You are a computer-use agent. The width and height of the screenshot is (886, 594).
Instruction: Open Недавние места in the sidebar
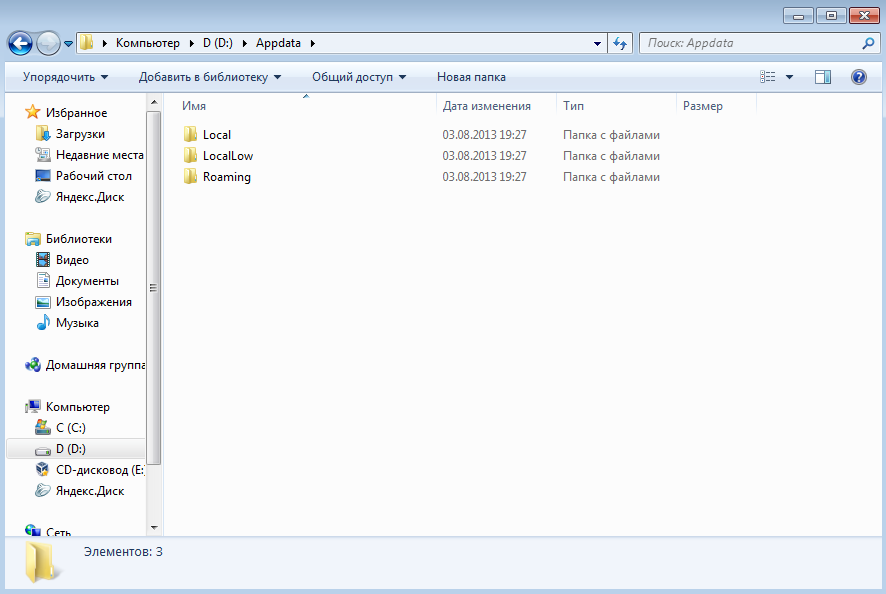pyautogui.click(x=99, y=155)
